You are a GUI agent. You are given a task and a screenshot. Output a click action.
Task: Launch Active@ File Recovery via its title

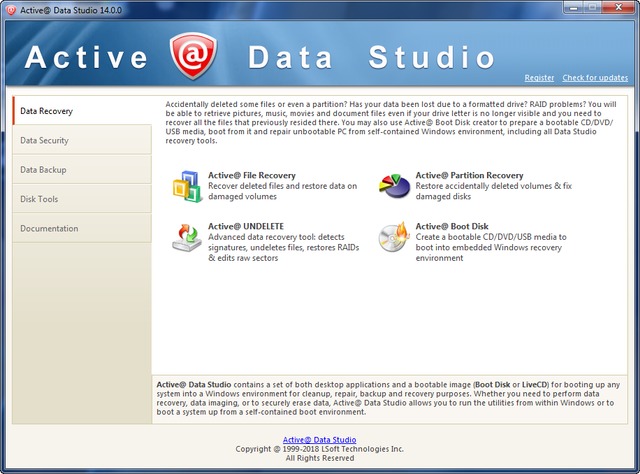(253, 175)
